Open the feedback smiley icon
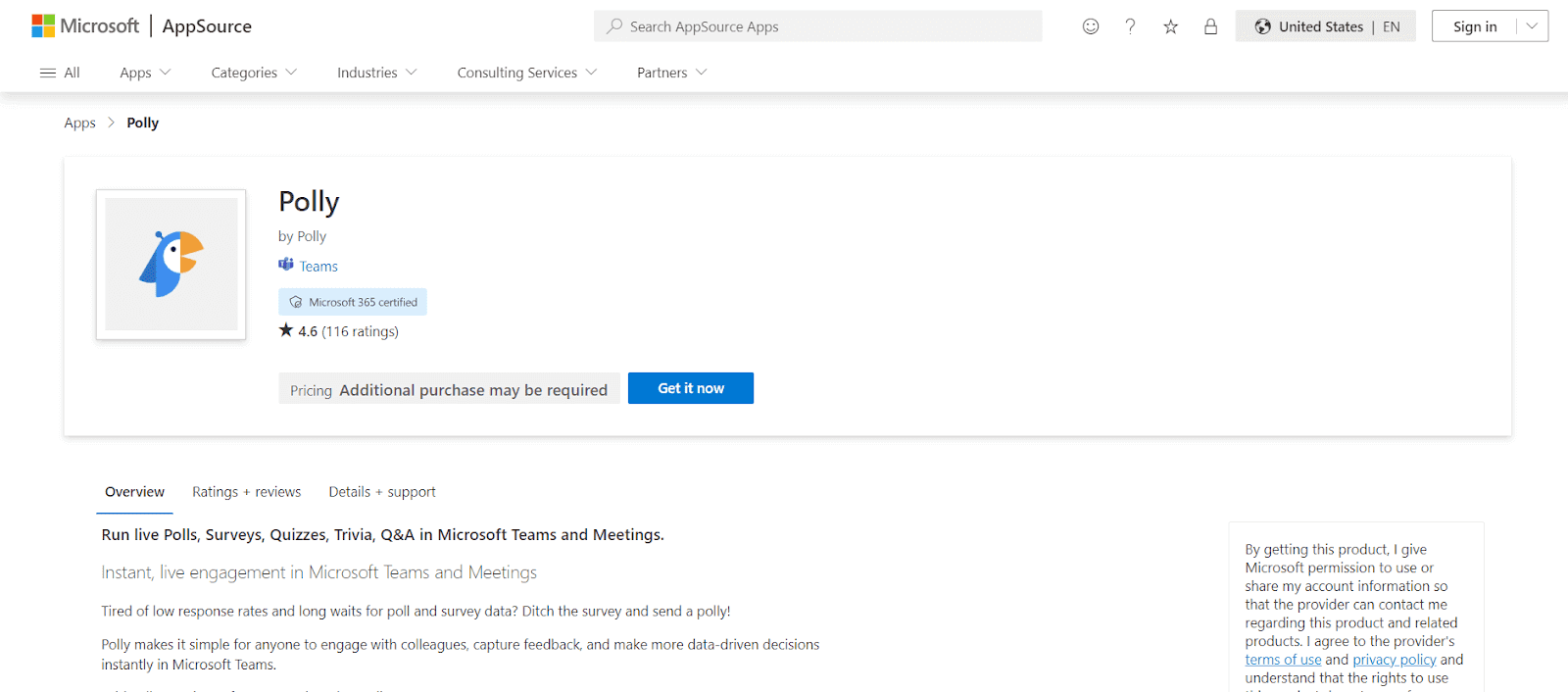The image size is (1568, 692). 1091,26
